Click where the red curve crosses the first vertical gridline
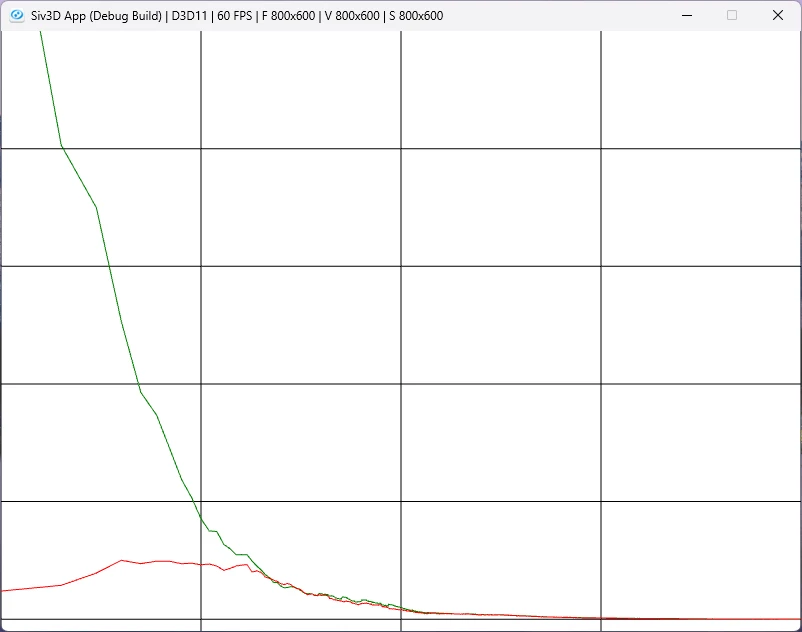The height and width of the screenshot is (632, 802). pyautogui.click(x=201, y=565)
